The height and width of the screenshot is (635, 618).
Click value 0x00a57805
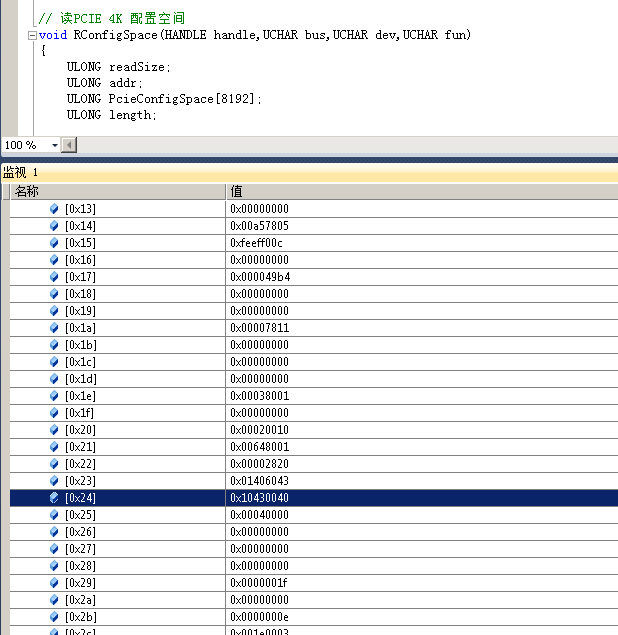point(260,226)
